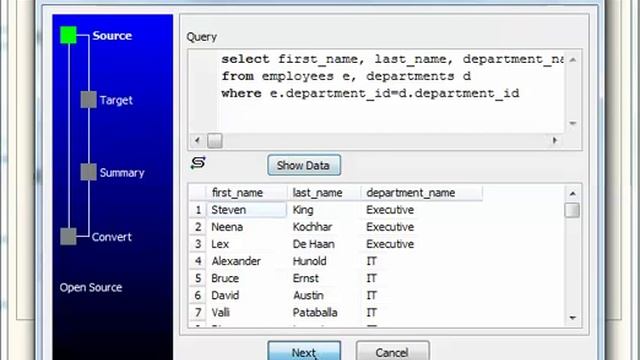Click the Open Source link
Image resolution: width=640 pixels, height=360 pixels.
[x=91, y=287]
